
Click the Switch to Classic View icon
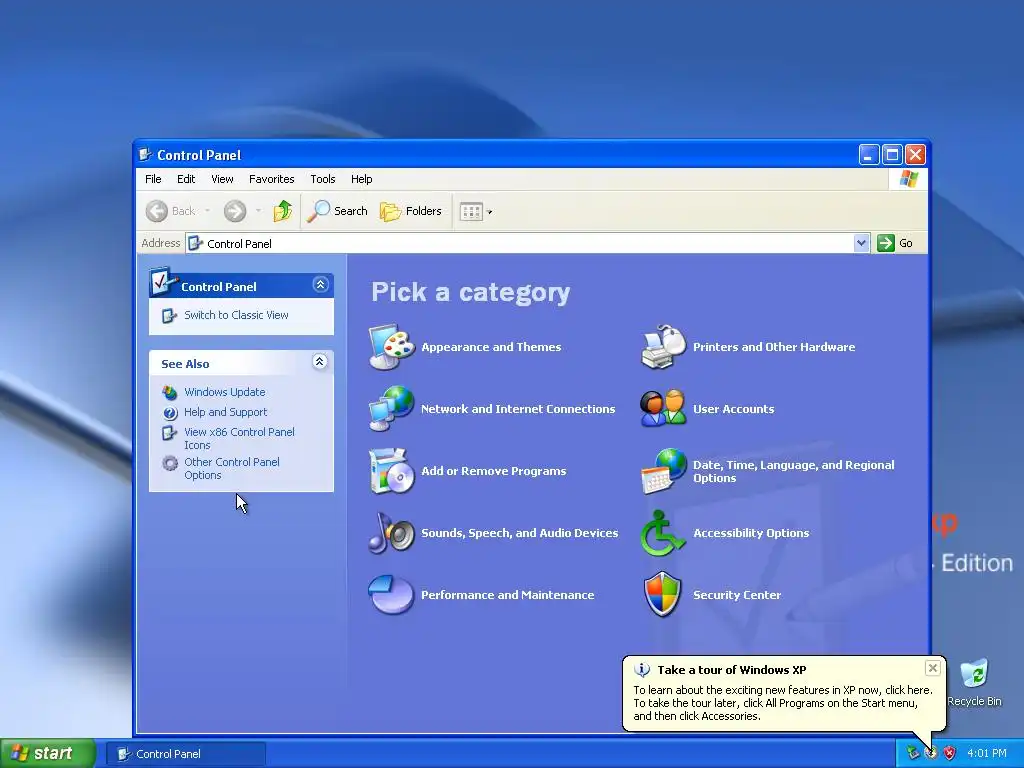[x=169, y=315]
